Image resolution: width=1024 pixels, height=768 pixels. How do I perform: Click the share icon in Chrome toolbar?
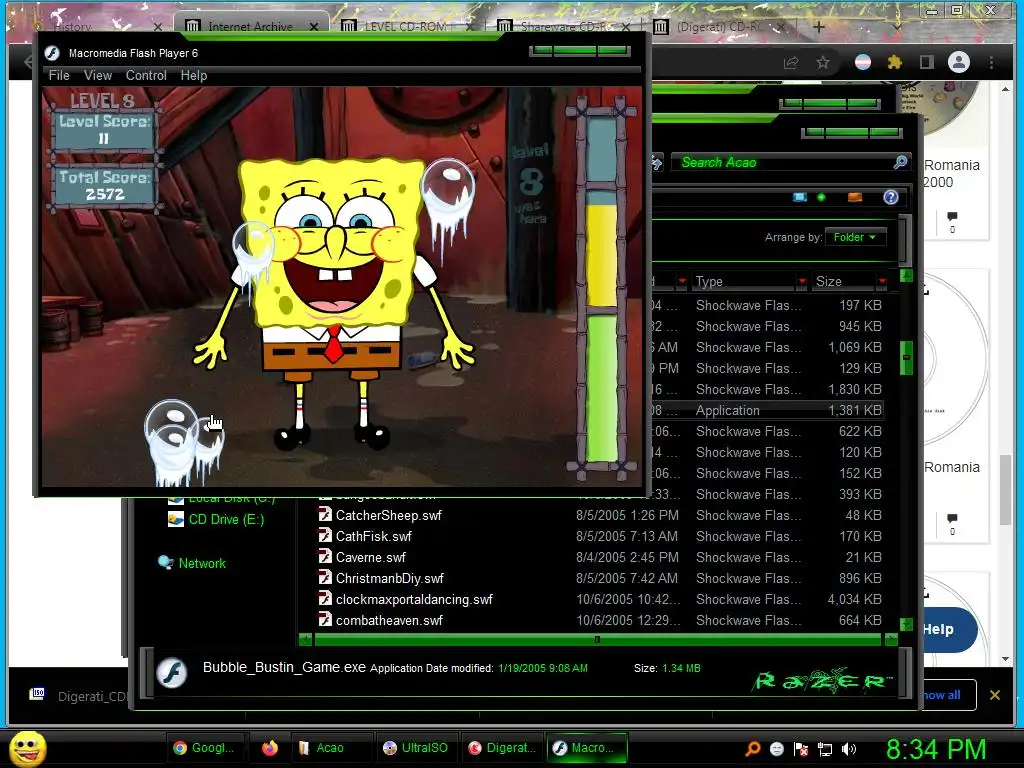[x=791, y=63]
